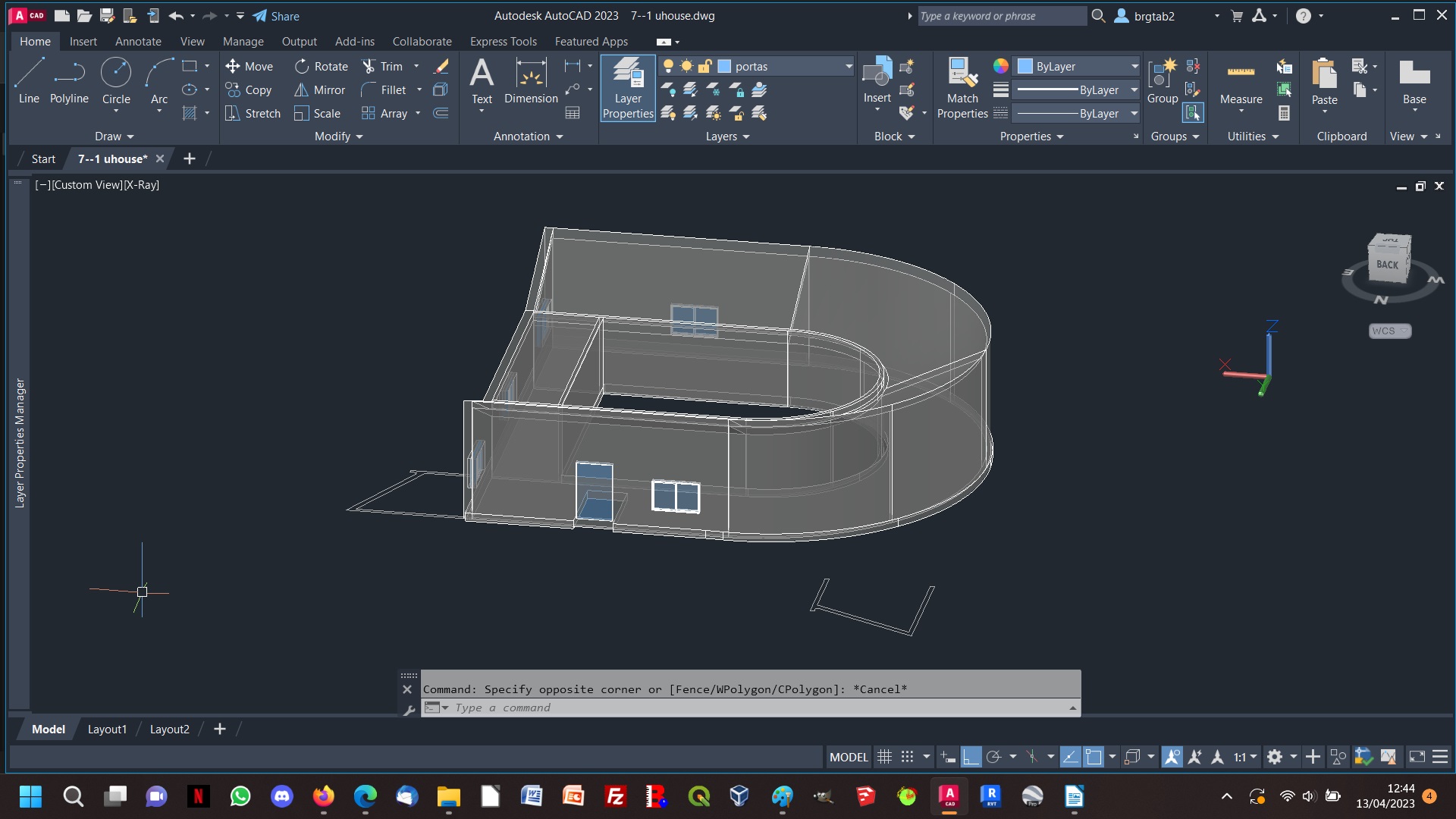Open the View ribbon tab

[192, 42]
